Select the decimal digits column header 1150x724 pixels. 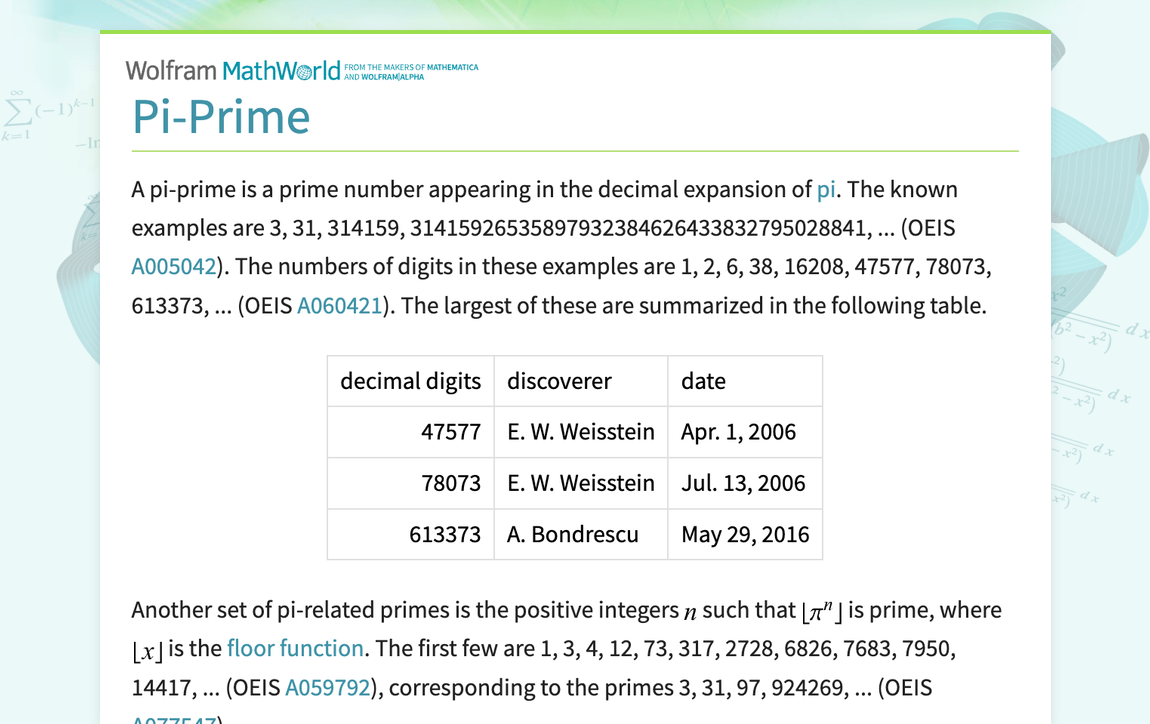point(410,381)
